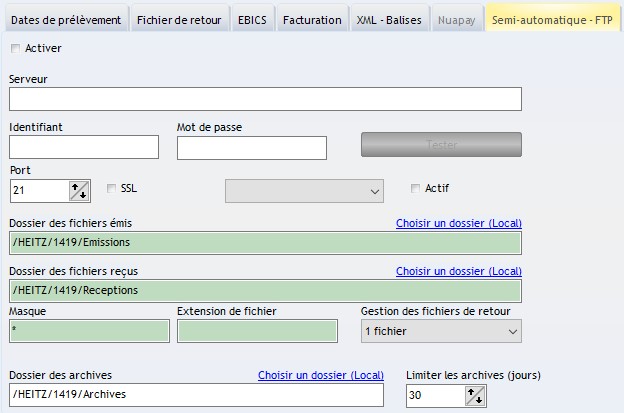Click Choisir un dossier link for fichiers émis
The height and width of the screenshot is (413, 624).
point(458,223)
